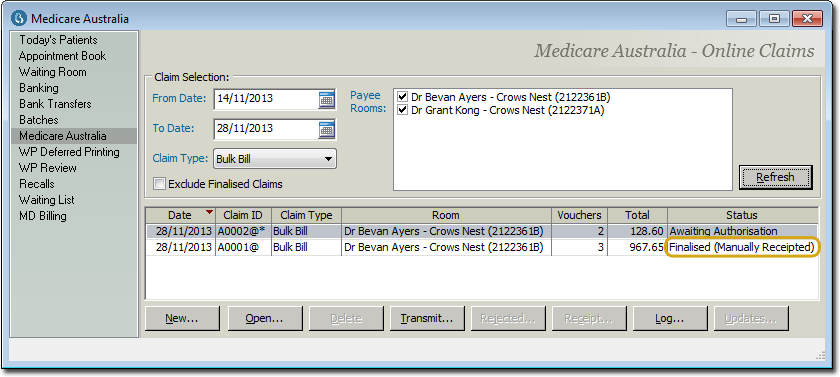Click the Refresh button
The width and height of the screenshot is (840, 377).
(775, 177)
